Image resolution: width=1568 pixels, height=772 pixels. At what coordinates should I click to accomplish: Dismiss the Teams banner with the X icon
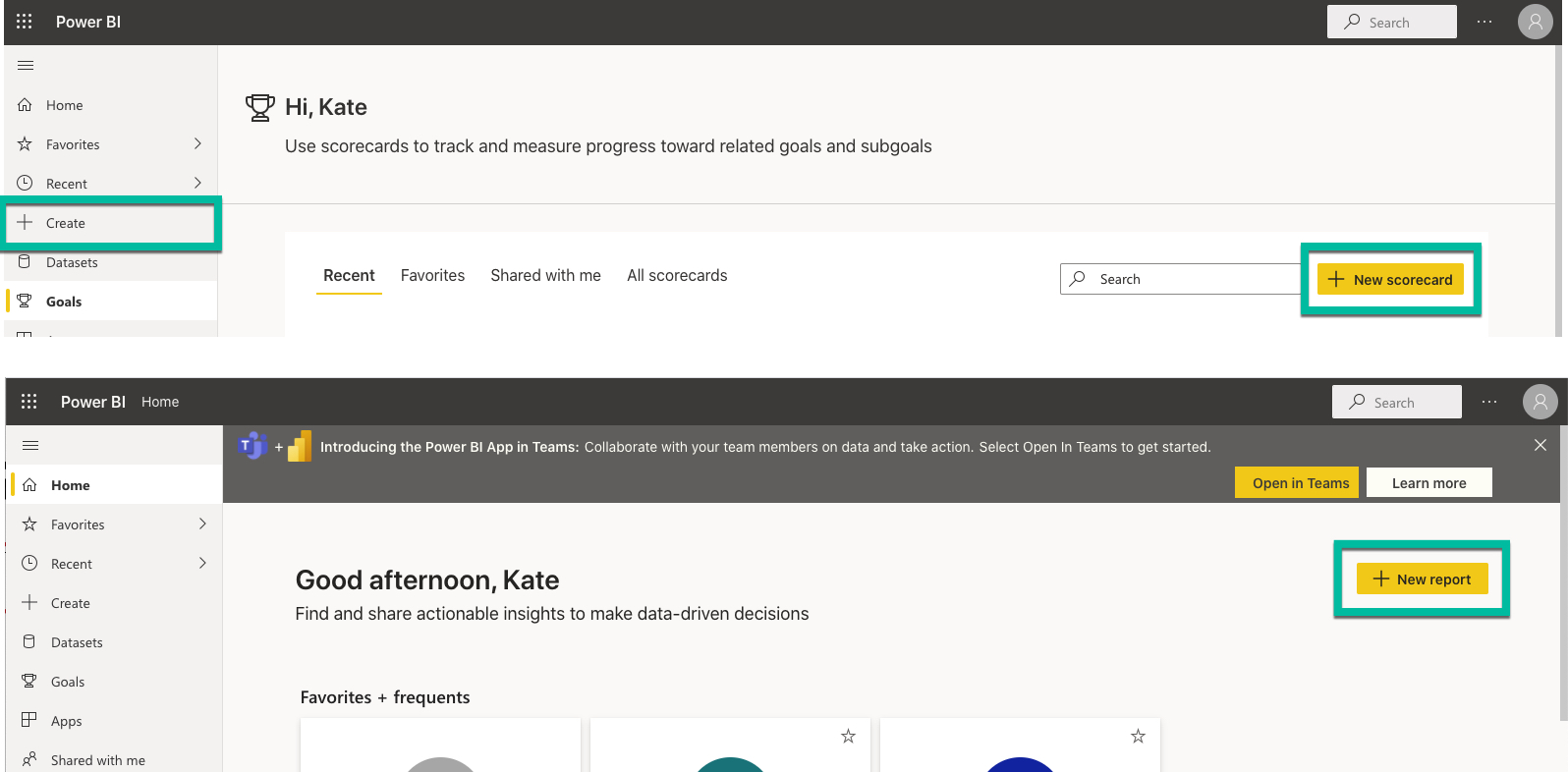coord(1540,445)
